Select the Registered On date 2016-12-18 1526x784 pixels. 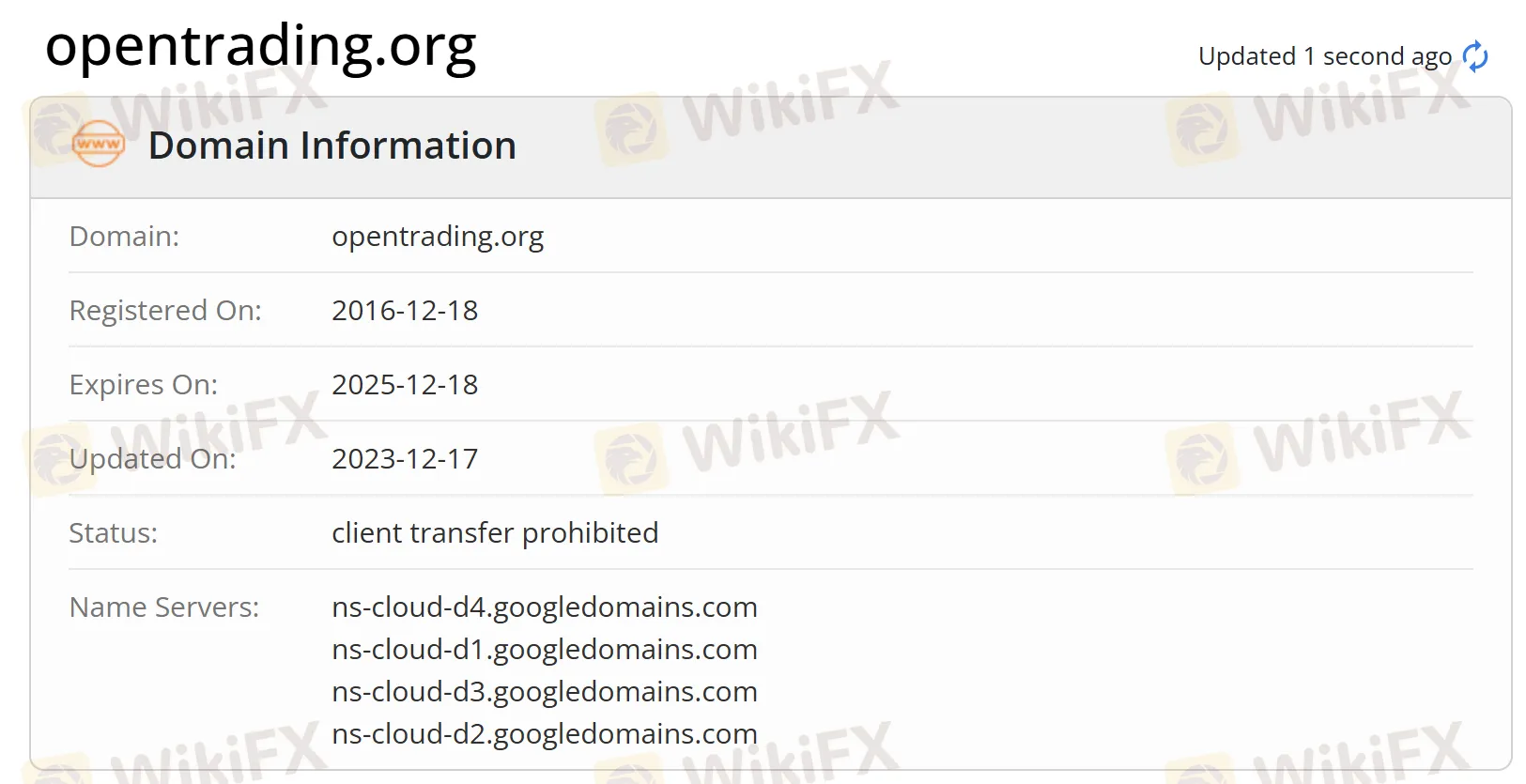coord(405,310)
